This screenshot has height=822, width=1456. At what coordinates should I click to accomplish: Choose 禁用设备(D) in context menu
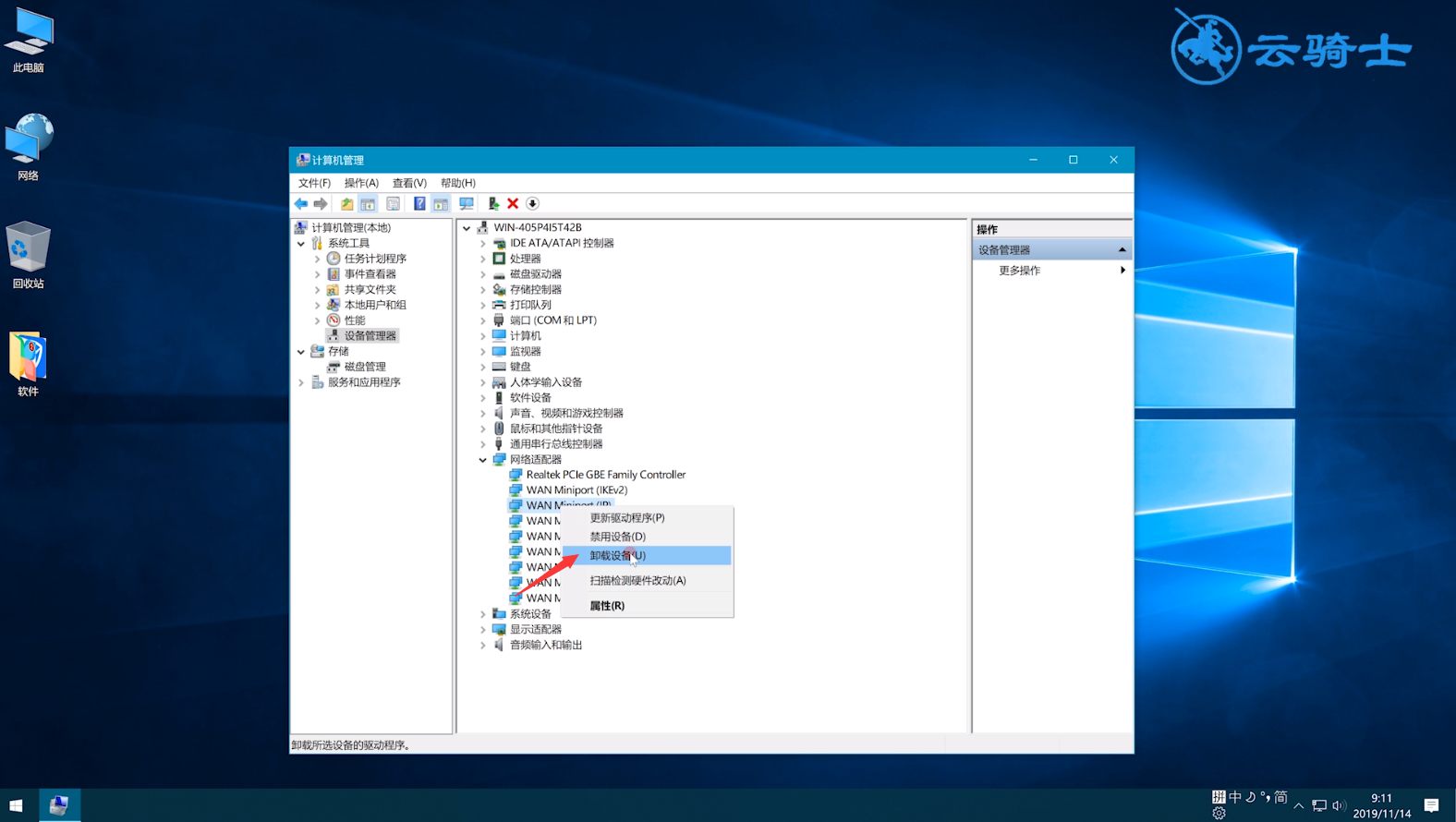point(647,537)
